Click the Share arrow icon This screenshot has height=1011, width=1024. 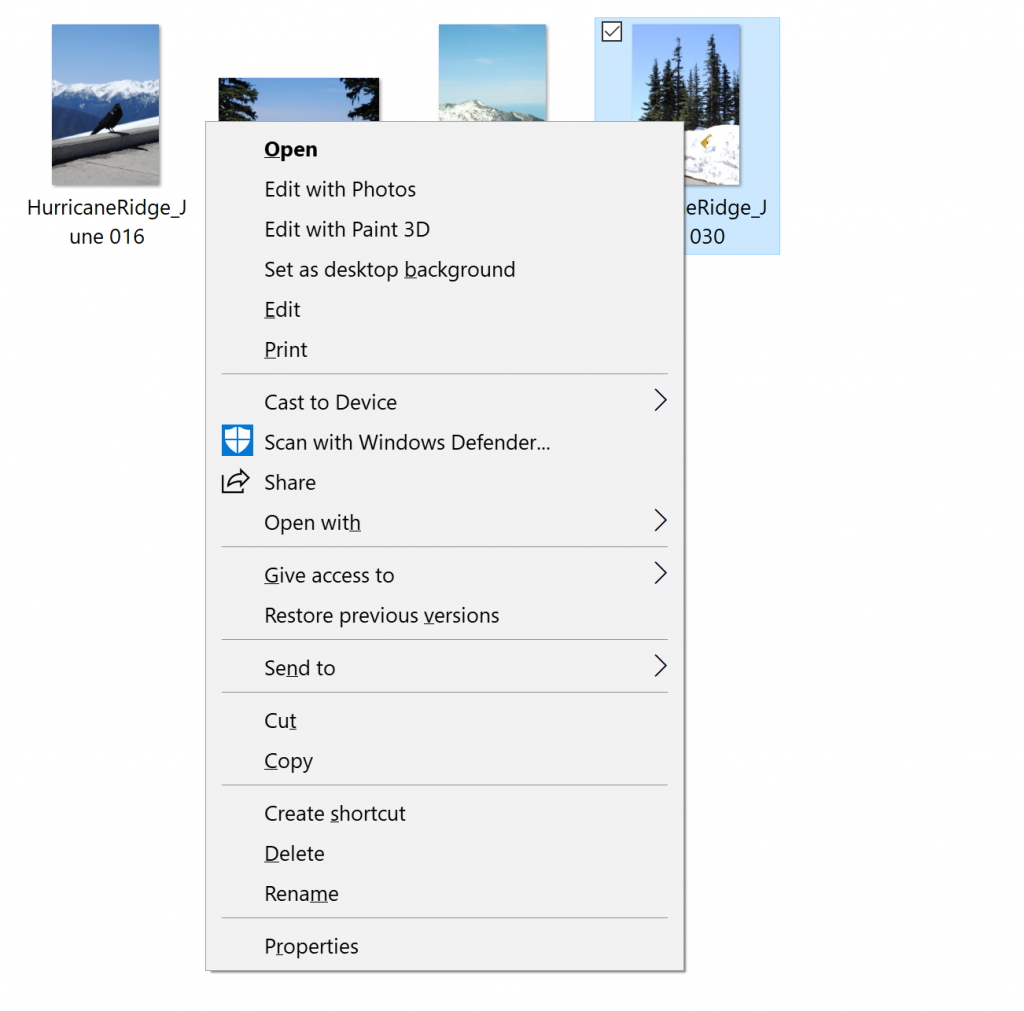pyautogui.click(x=235, y=482)
